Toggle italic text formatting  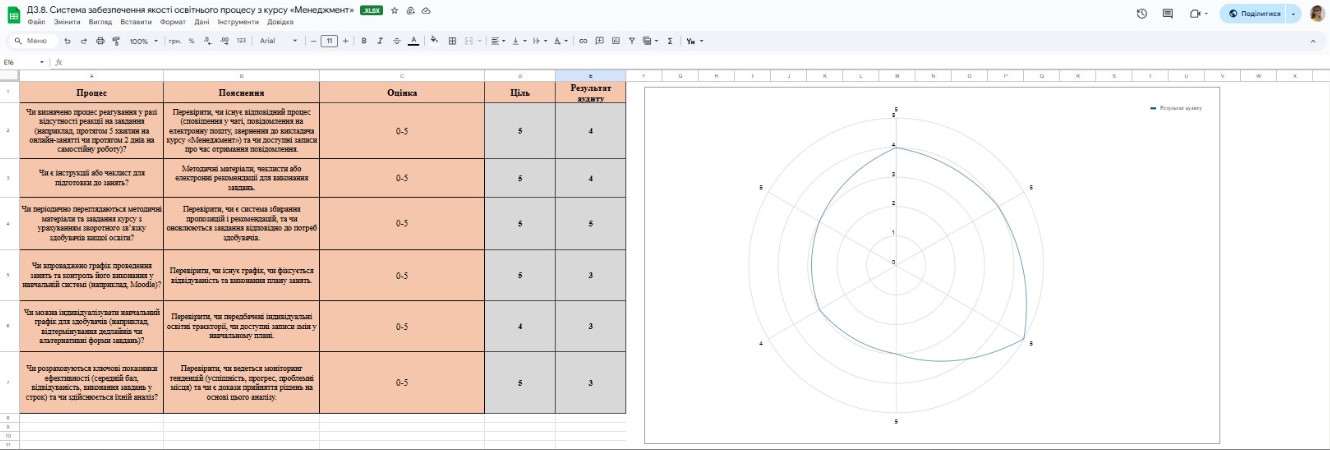coord(380,41)
